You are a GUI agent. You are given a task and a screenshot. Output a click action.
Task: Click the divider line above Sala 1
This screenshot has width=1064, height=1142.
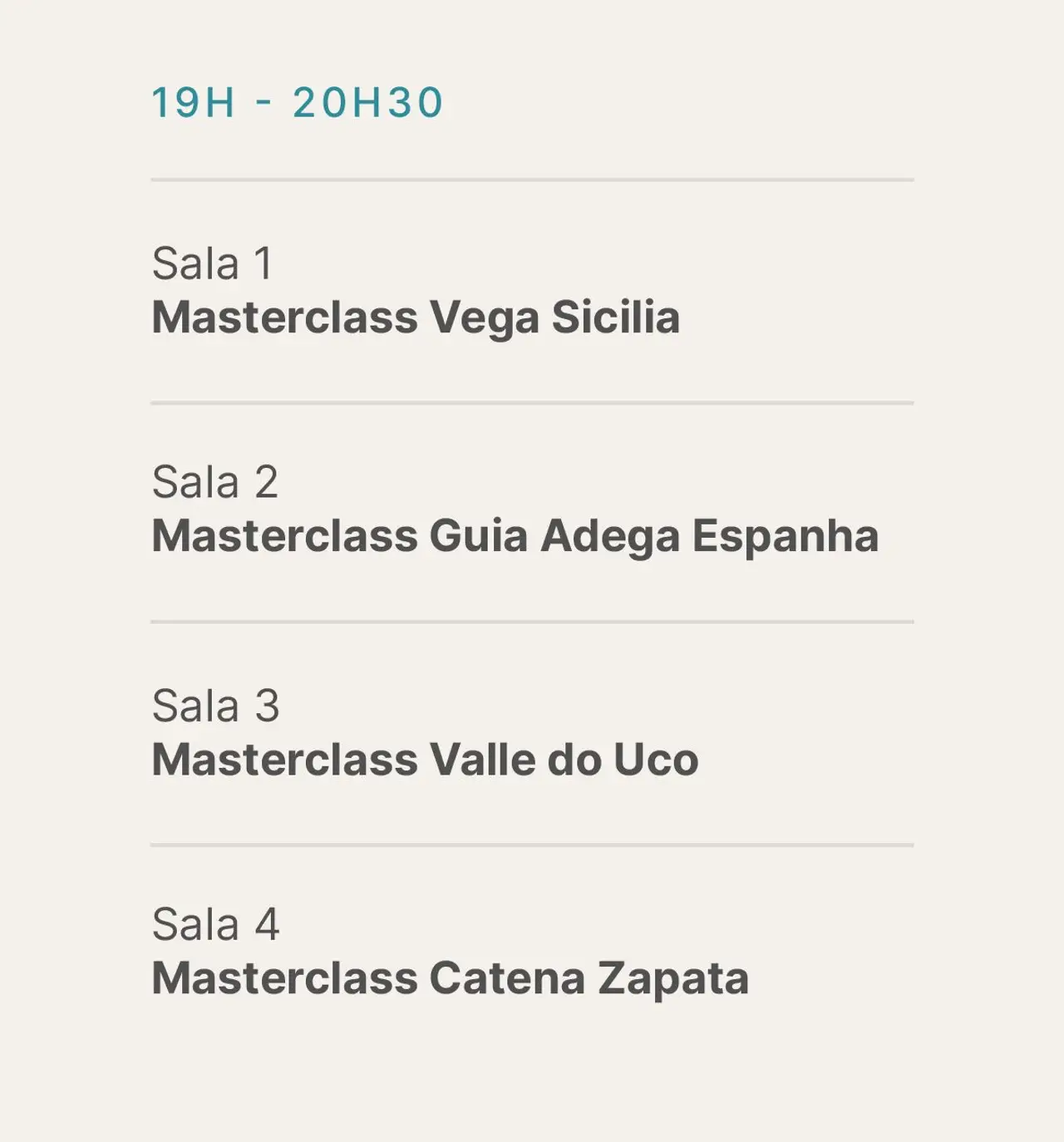pyautogui.click(x=532, y=180)
